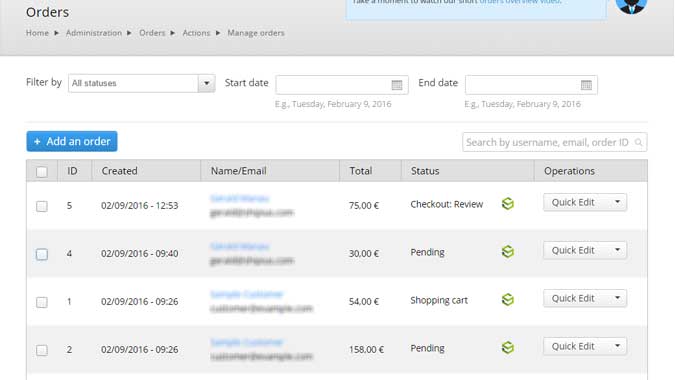Screen dimensions: 675x380
Task: Open customer name link for order 1
Action: (247, 294)
